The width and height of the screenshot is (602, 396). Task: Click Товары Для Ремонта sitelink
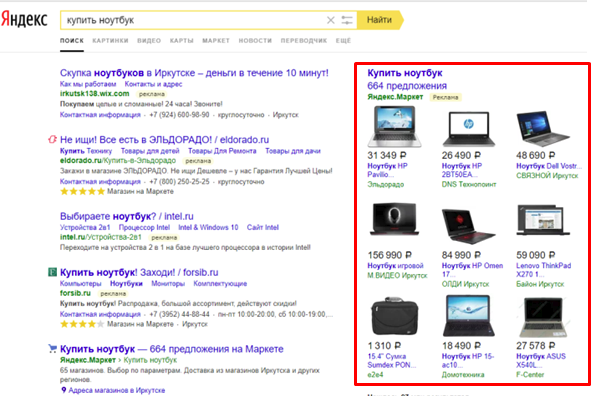222,151
